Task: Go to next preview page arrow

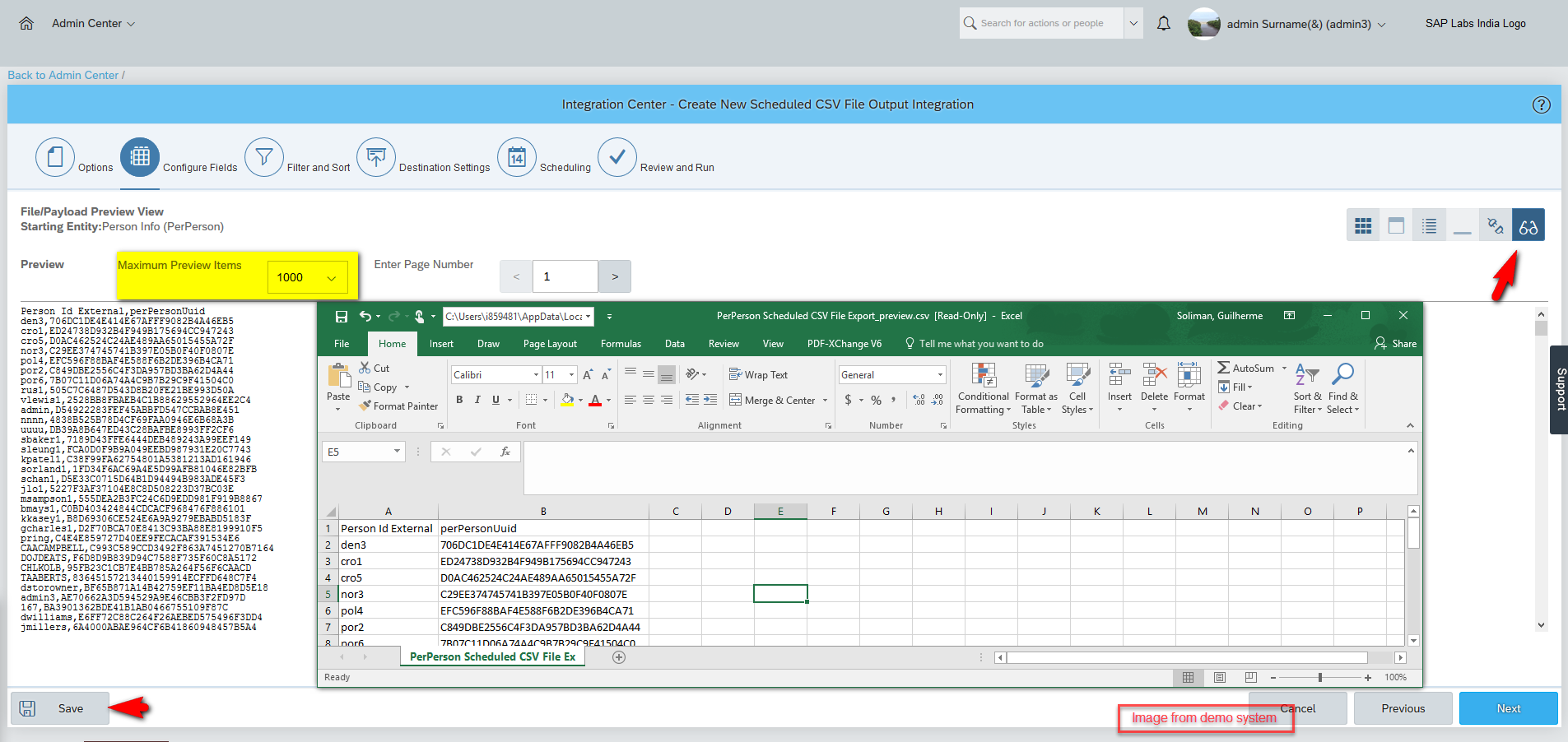Action: pos(615,276)
